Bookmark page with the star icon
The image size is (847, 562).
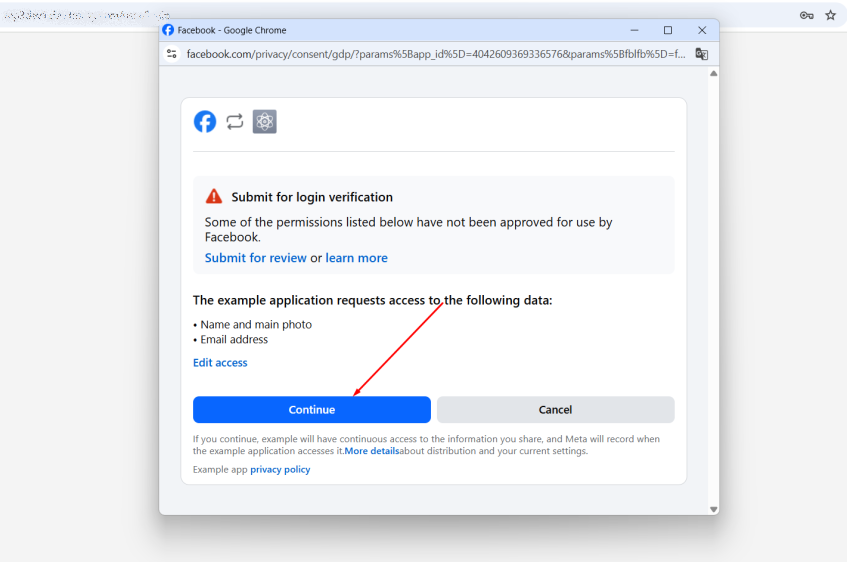click(x=831, y=15)
